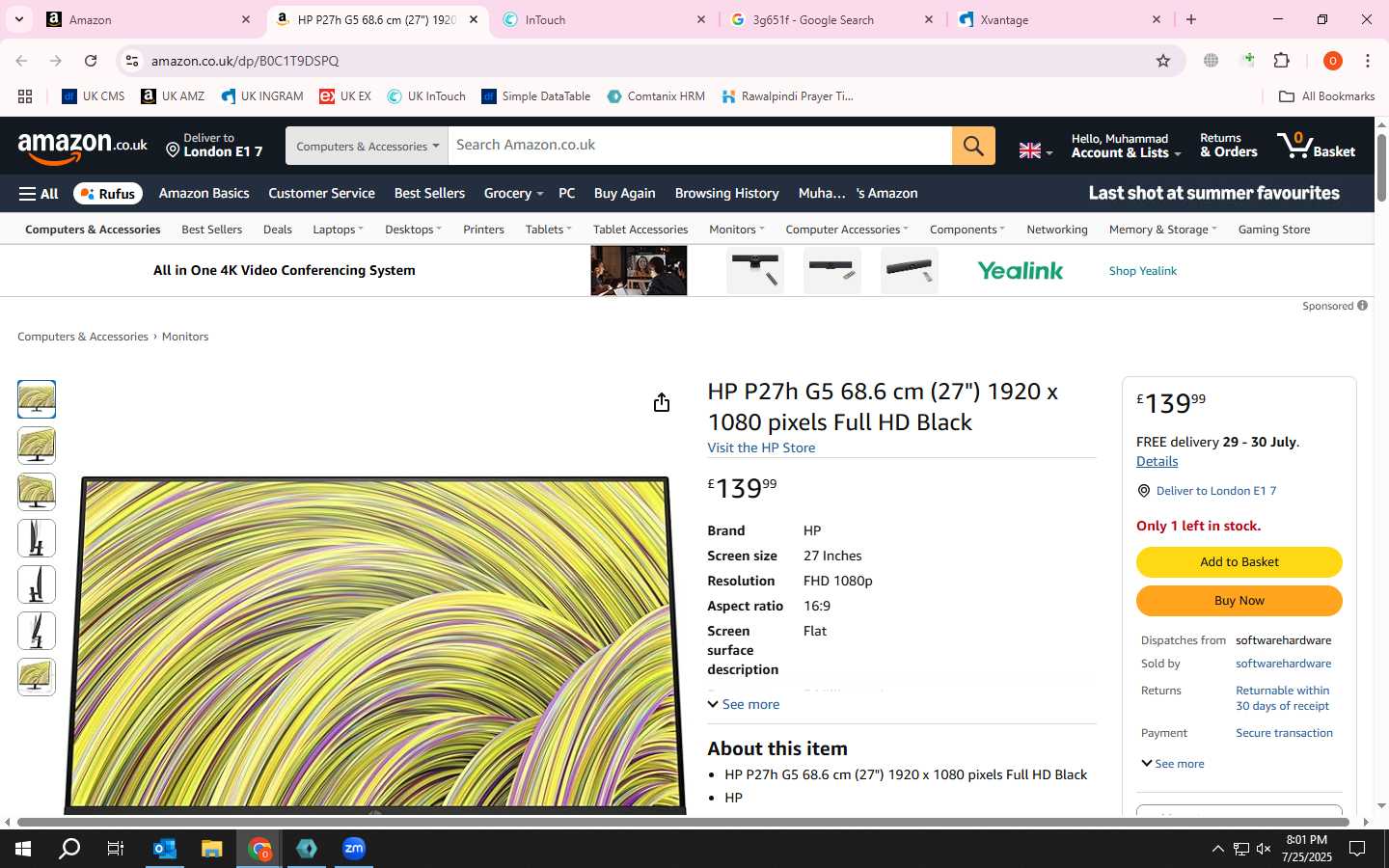
Task: Open Chrome profile avatar
Action: 1333,61
